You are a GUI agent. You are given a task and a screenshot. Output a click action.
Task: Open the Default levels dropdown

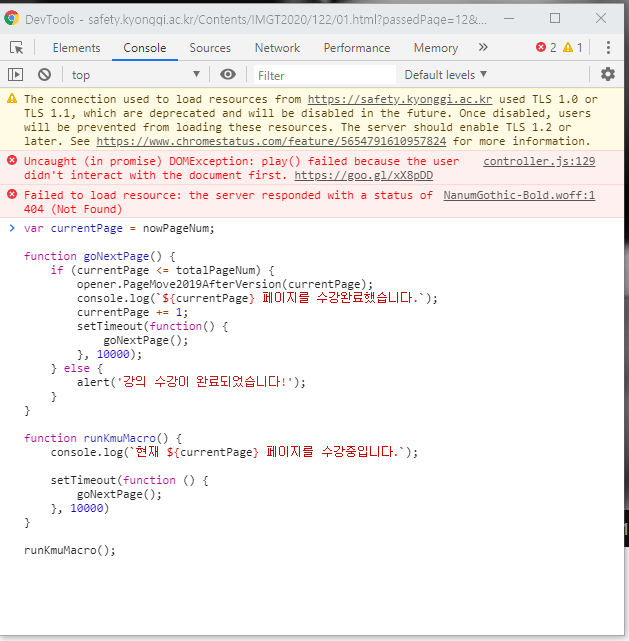[445, 75]
